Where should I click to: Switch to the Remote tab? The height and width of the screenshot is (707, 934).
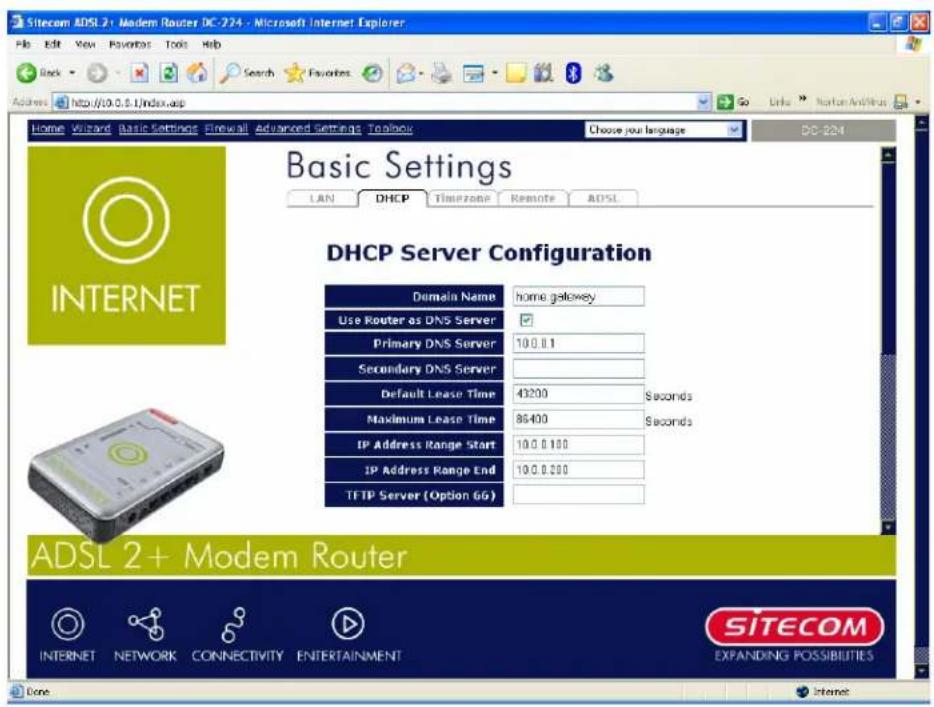[x=533, y=198]
